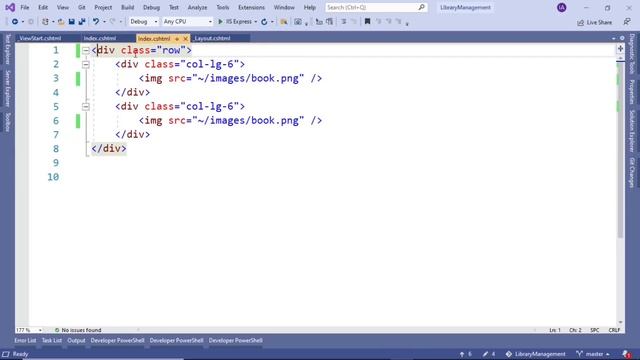Viewport: 640px width, 360px height.
Task: Open the master branch selector
Action: [593, 354]
